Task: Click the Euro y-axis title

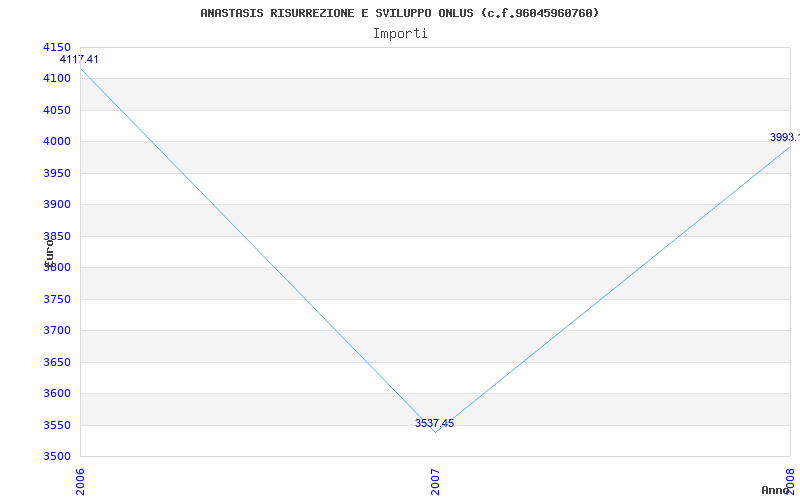Action: coord(49,253)
